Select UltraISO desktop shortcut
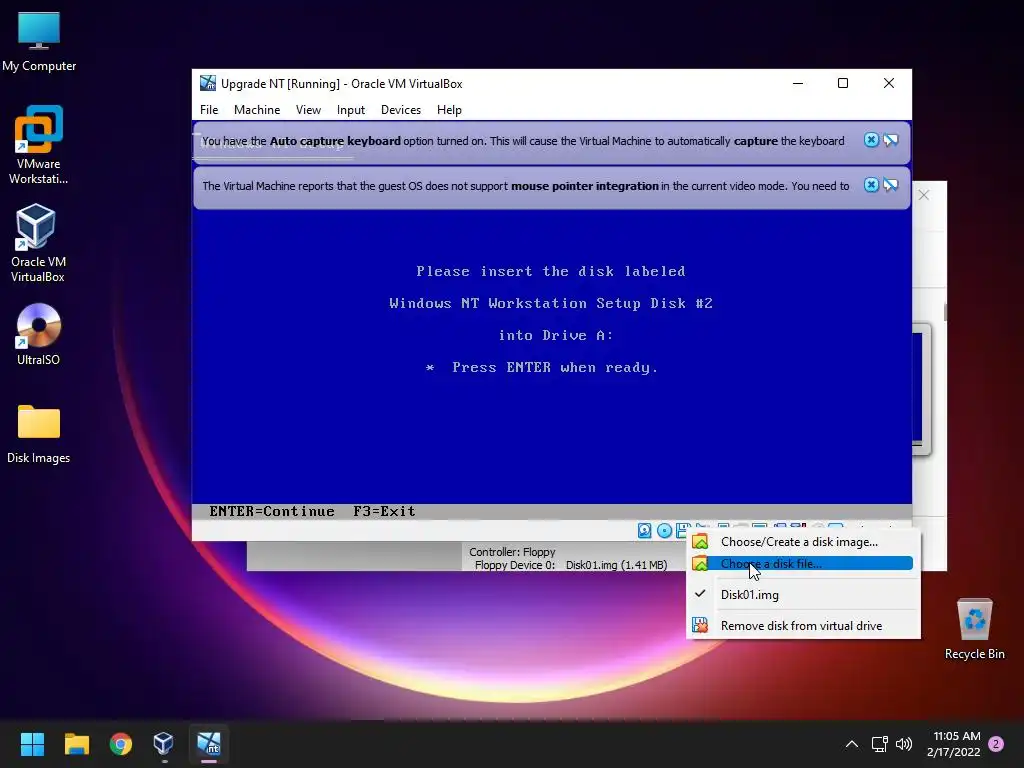1024x768 pixels. click(39, 334)
